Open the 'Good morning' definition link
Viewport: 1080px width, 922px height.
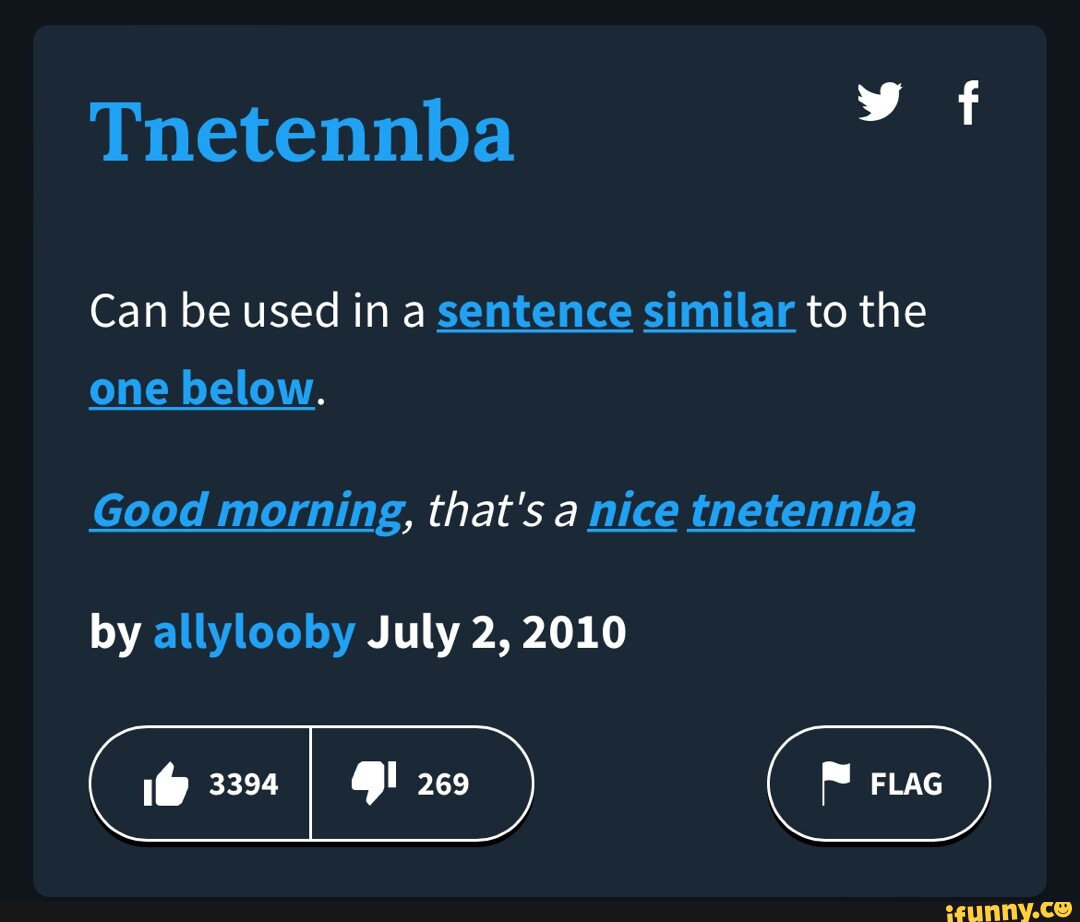pos(243,510)
